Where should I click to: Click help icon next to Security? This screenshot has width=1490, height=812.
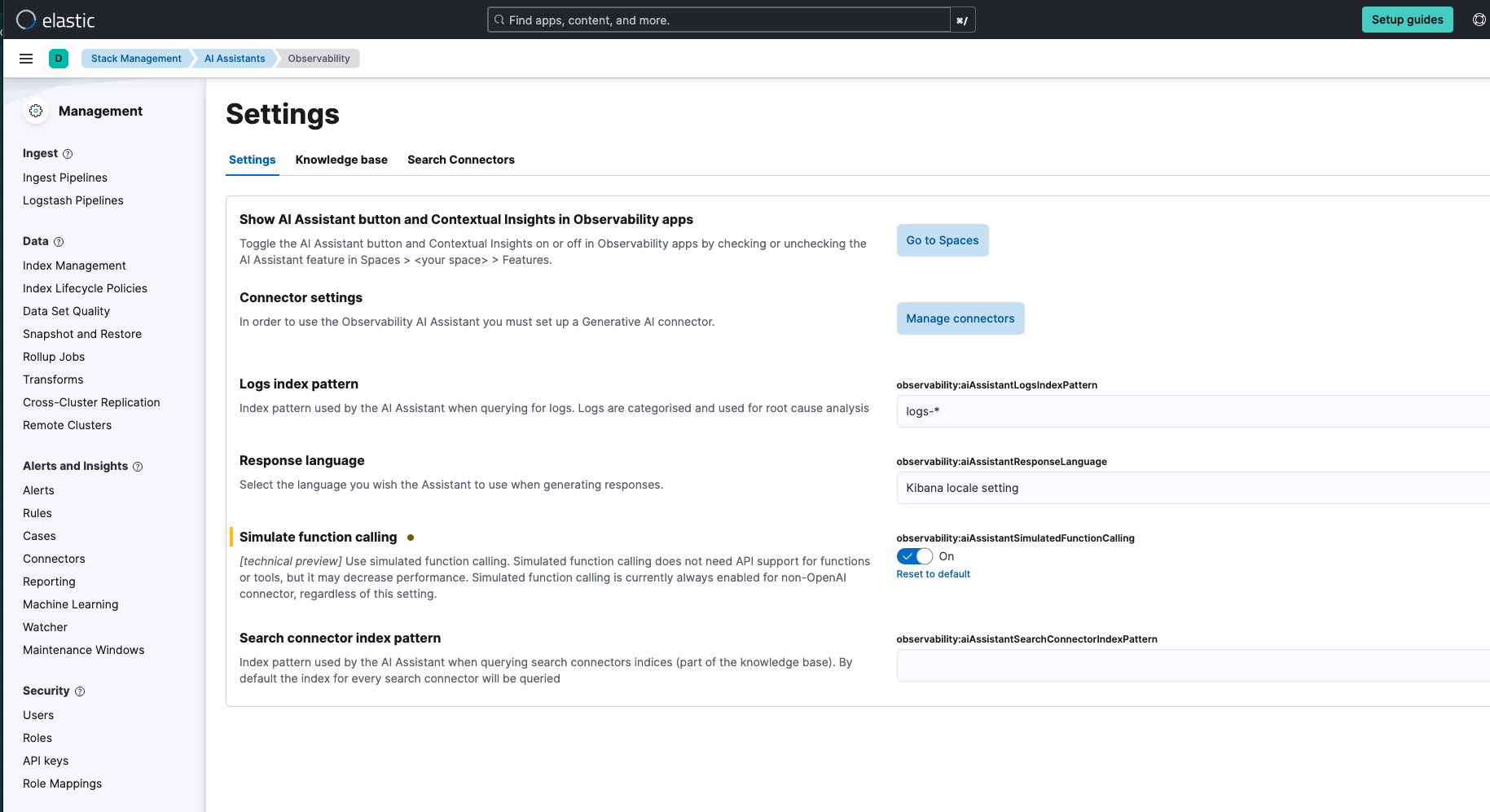click(x=80, y=691)
